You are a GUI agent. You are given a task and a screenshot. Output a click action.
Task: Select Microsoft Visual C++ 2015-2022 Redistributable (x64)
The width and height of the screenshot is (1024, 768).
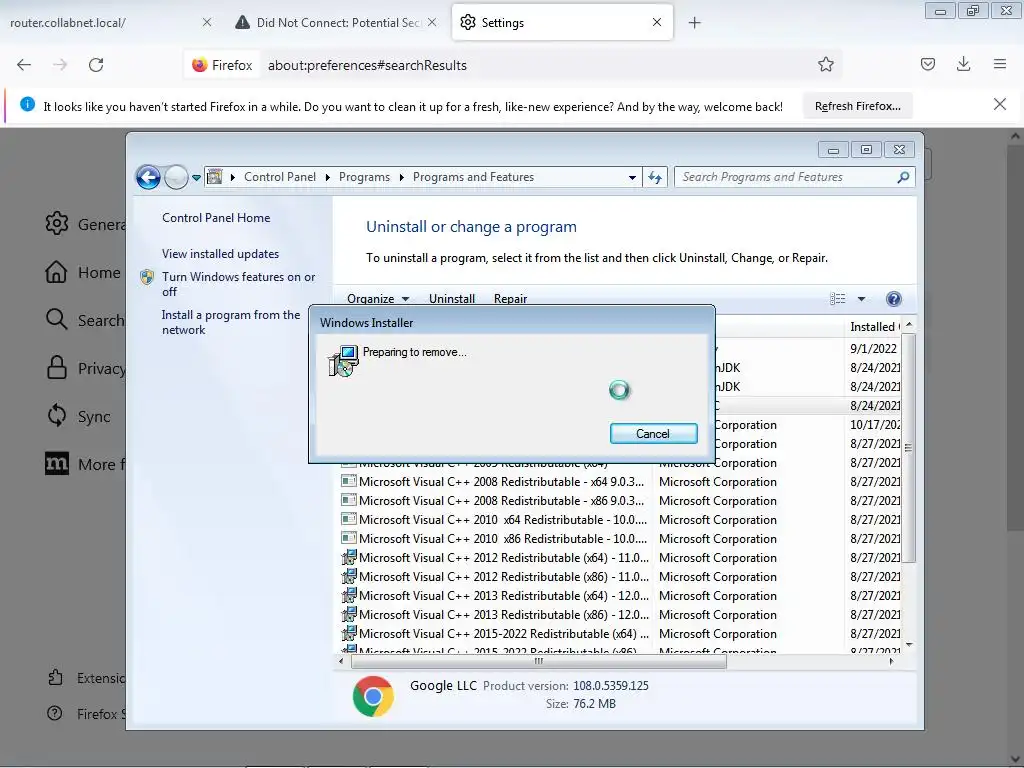pos(501,633)
